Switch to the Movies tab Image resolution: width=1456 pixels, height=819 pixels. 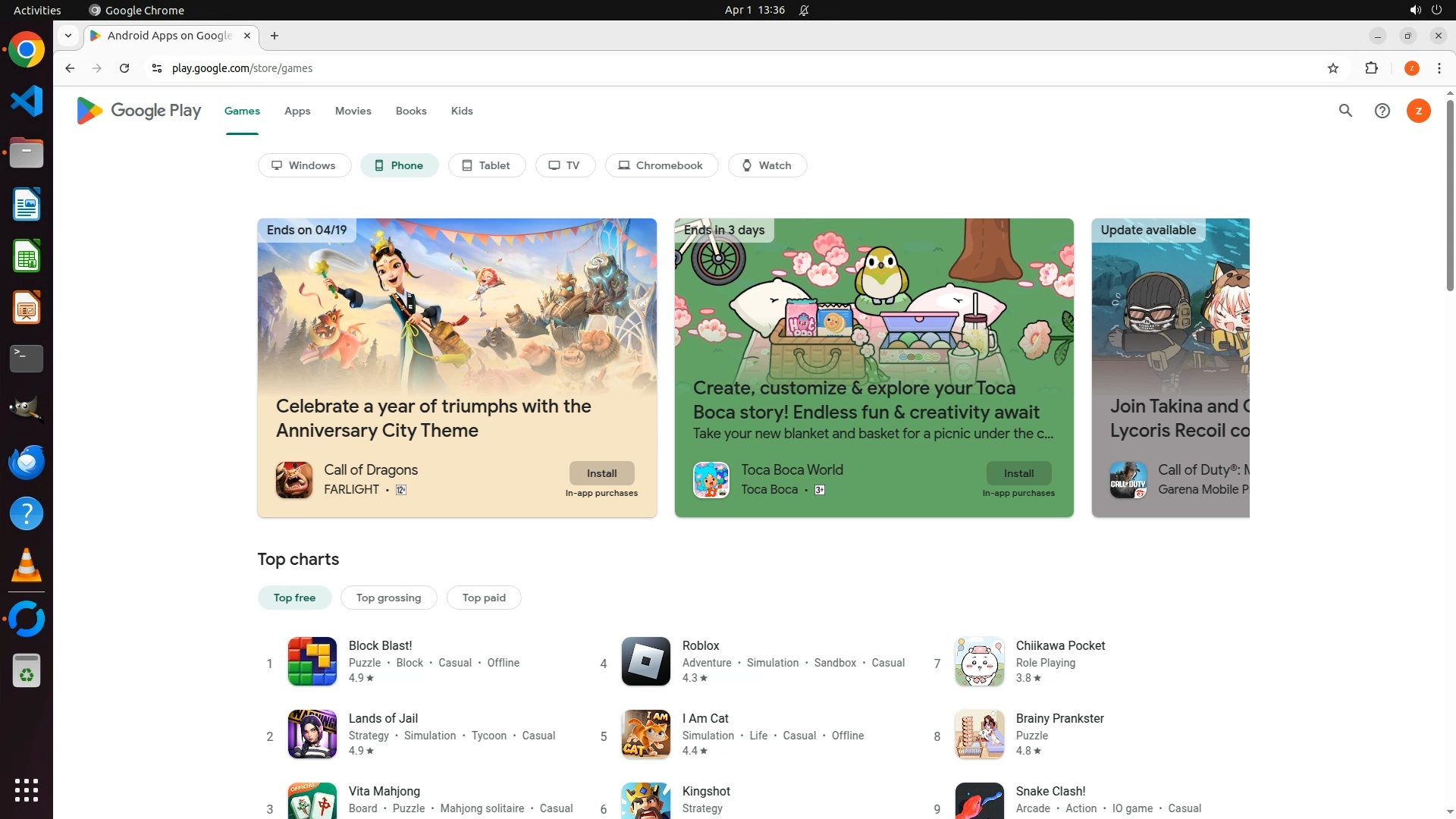tap(353, 111)
